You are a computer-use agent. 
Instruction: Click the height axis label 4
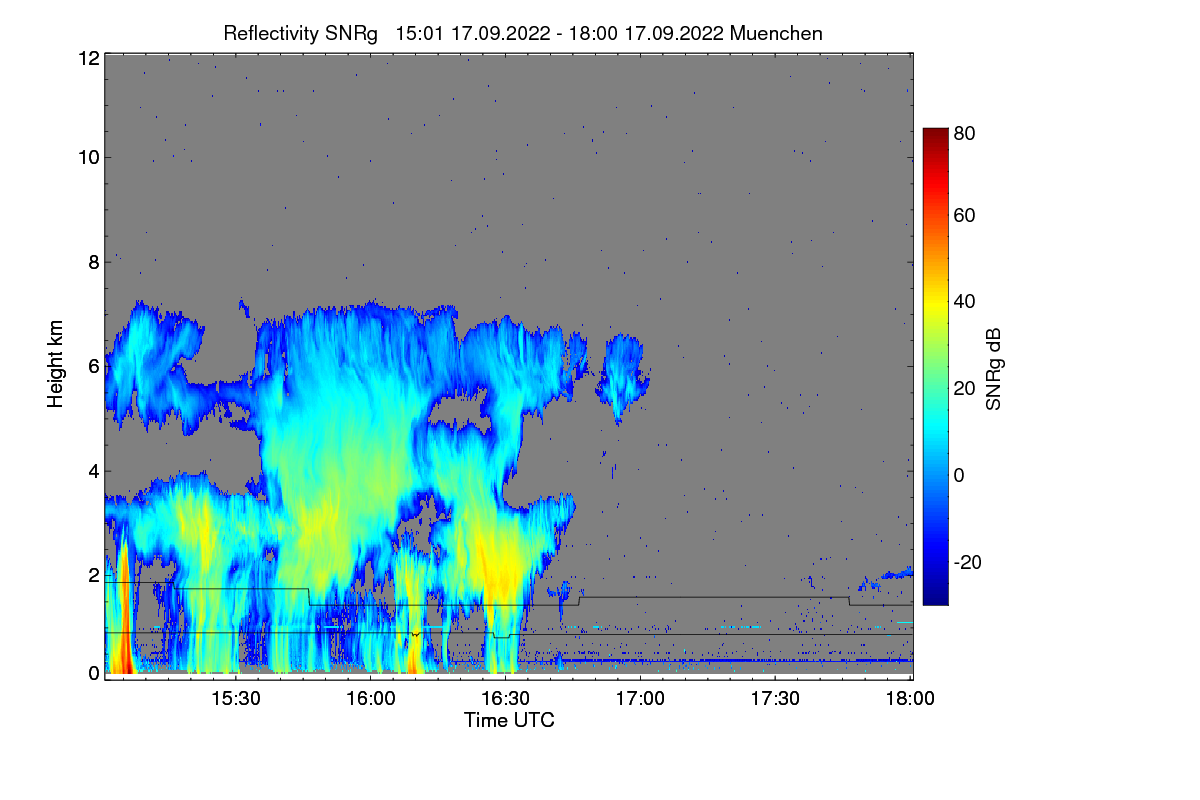coord(94,471)
